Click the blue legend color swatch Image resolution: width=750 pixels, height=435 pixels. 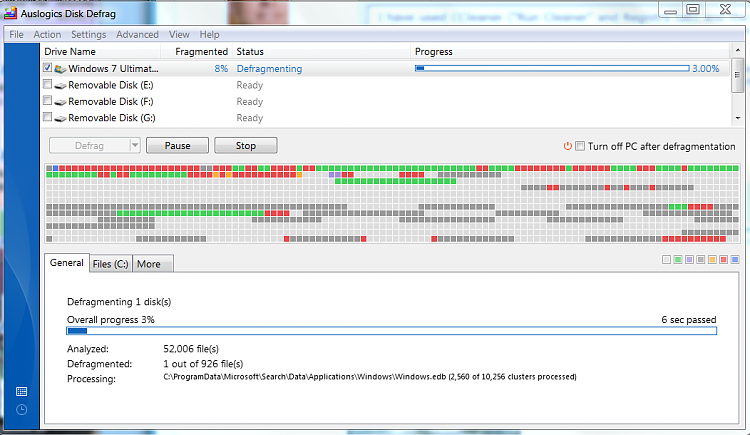735,259
